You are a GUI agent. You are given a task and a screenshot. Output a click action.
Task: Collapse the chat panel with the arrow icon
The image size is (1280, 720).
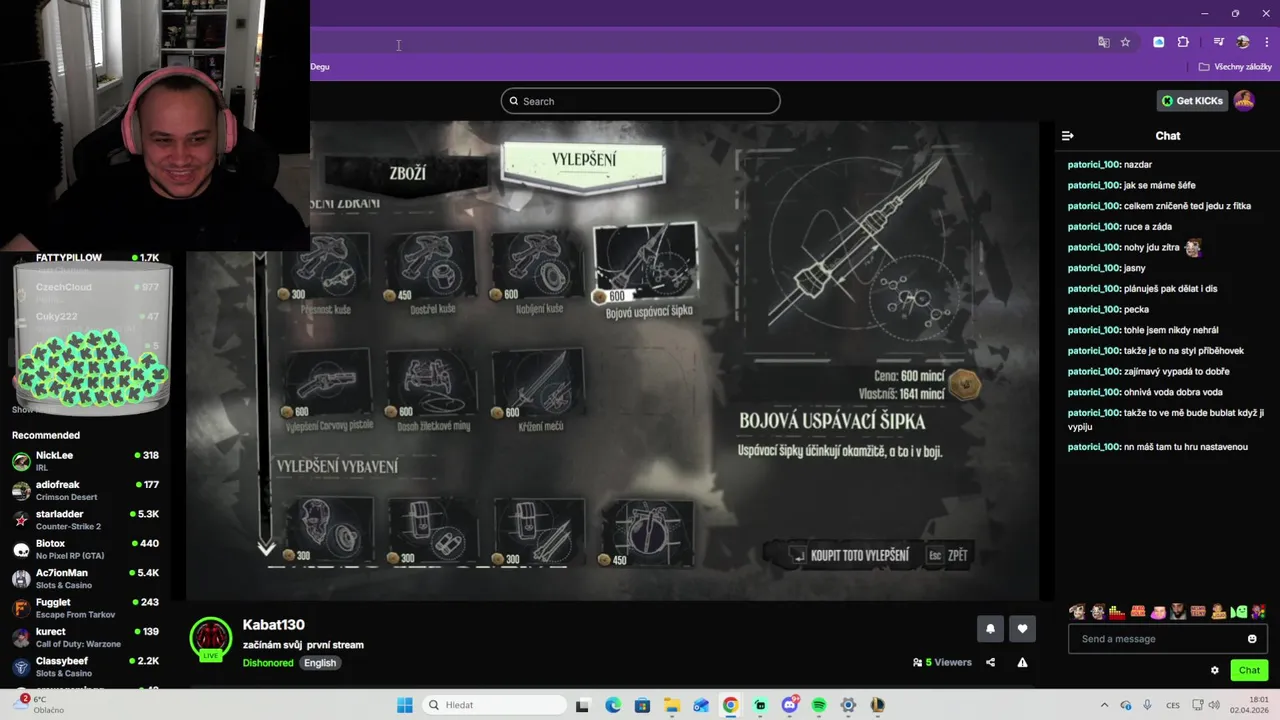point(1067,136)
